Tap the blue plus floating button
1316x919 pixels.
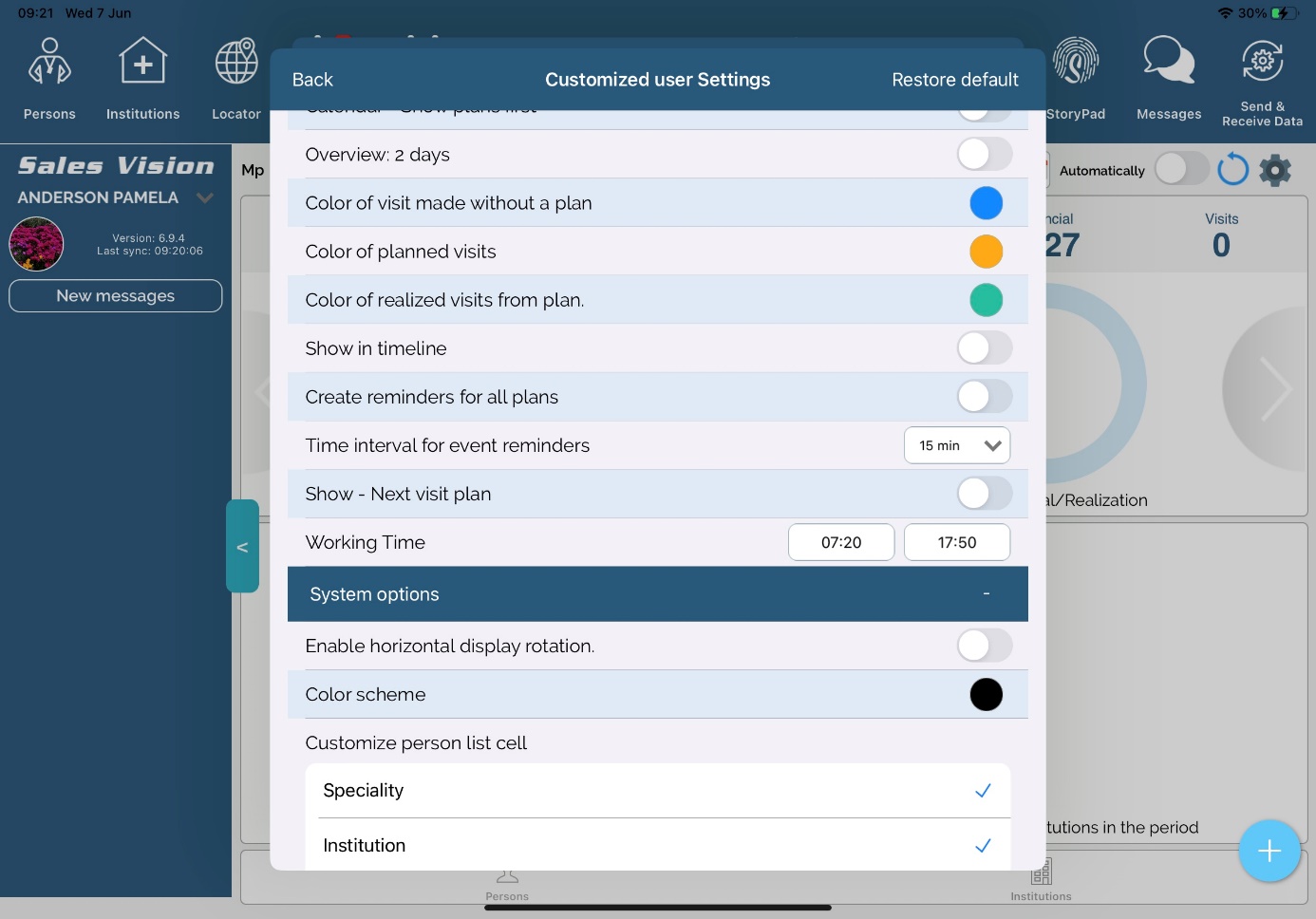pyautogui.click(x=1269, y=851)
